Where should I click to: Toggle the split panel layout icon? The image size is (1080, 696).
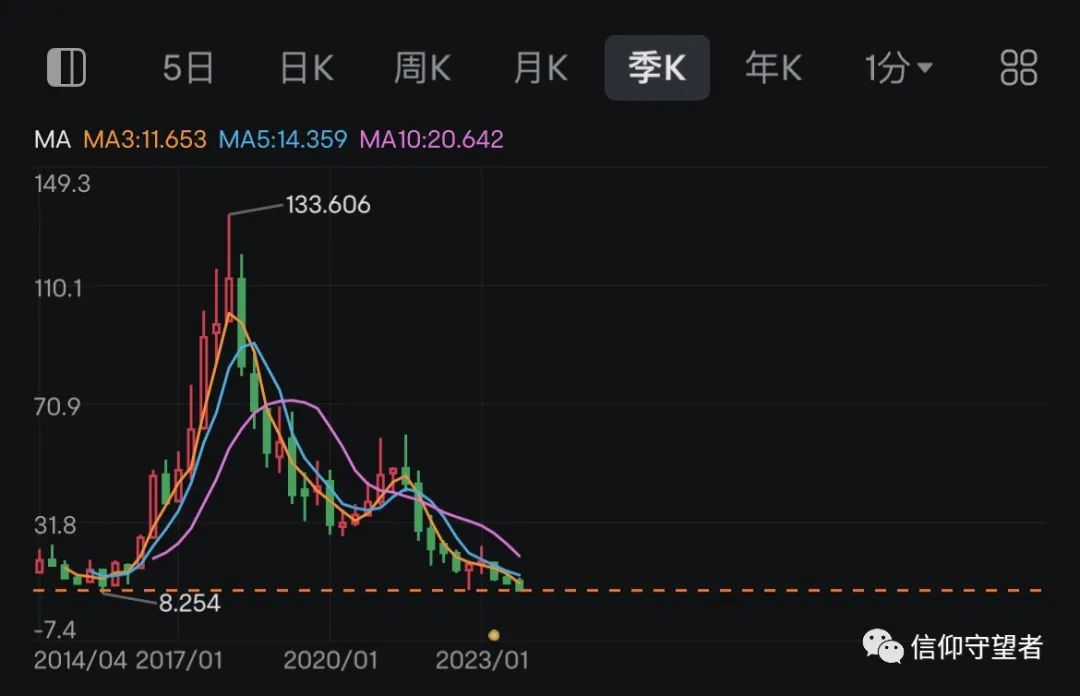coord(66,68)
